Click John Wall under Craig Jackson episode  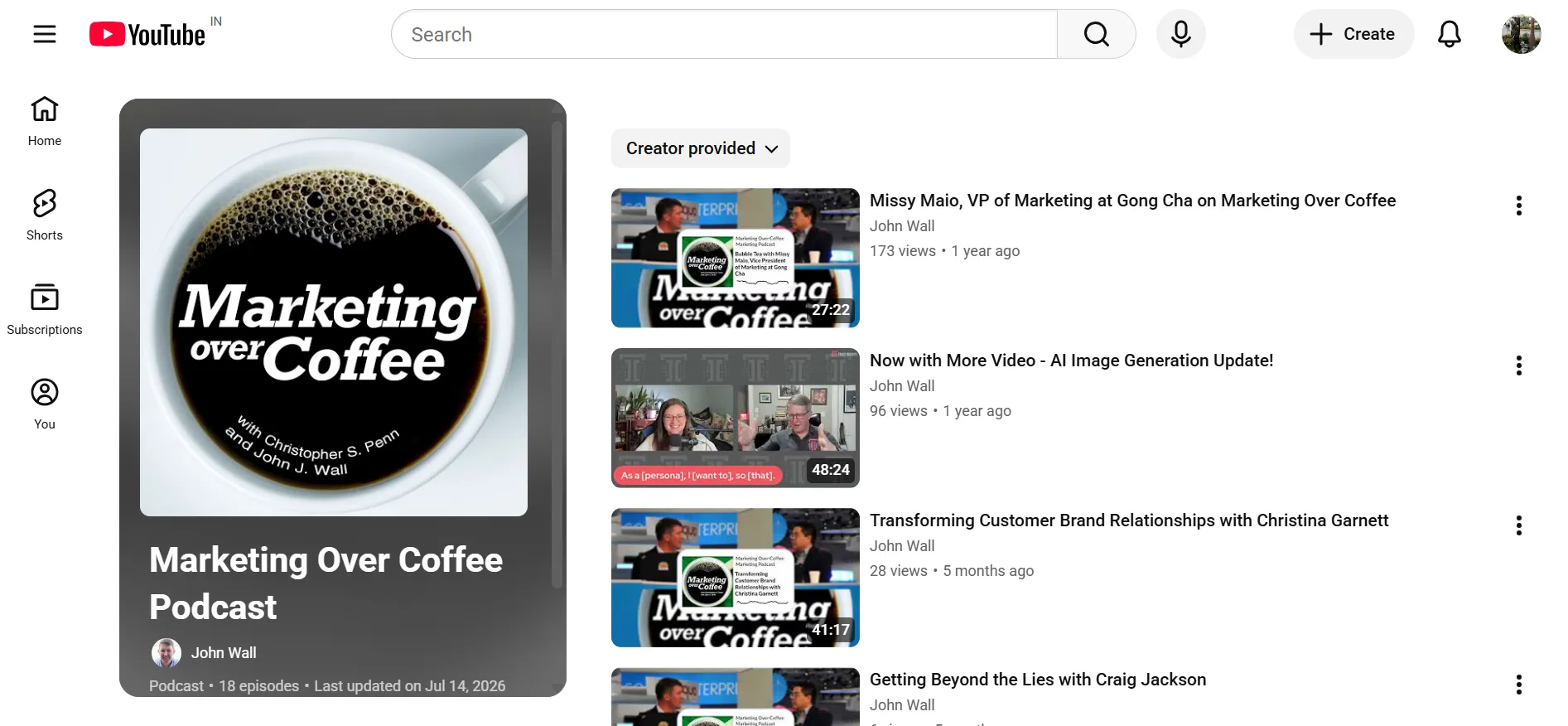[x=902, y=705]
